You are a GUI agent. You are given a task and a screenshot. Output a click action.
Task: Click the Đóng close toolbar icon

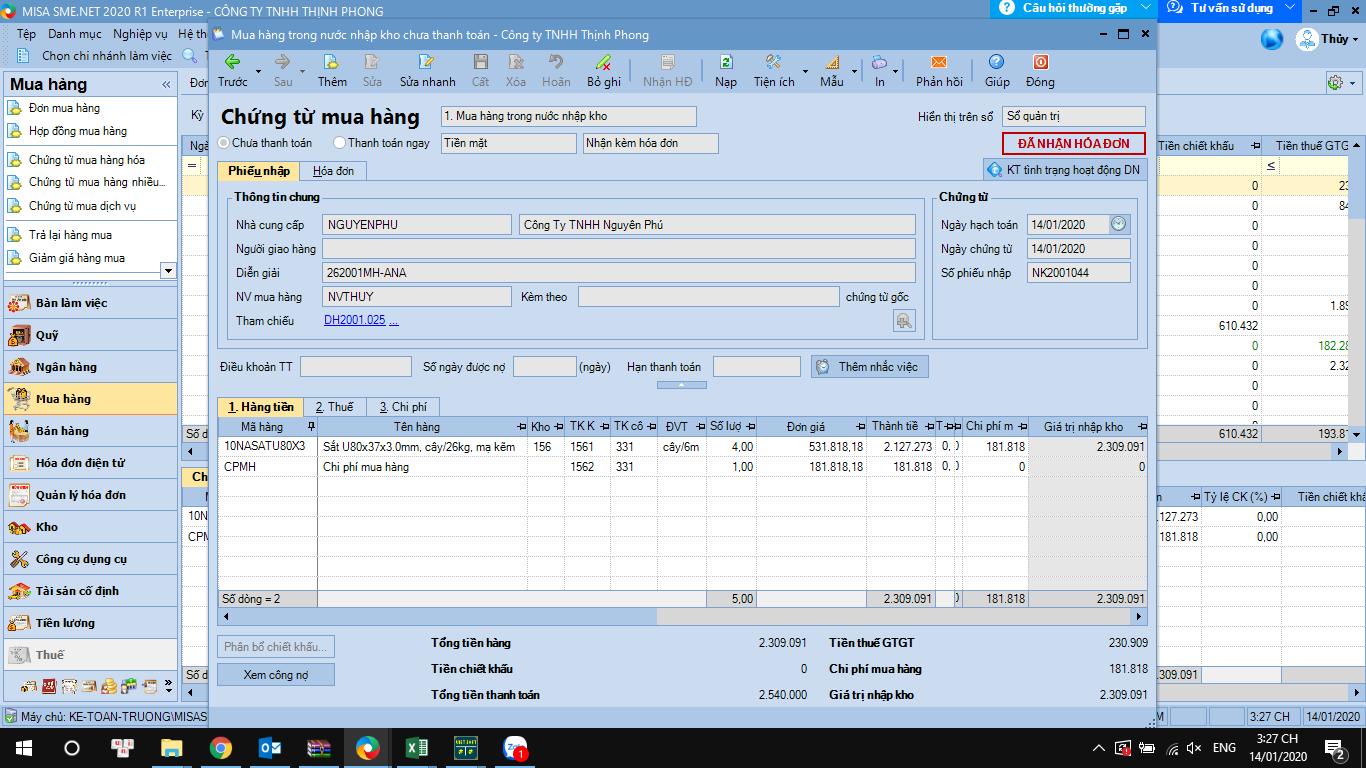[x=1040, y=63]
